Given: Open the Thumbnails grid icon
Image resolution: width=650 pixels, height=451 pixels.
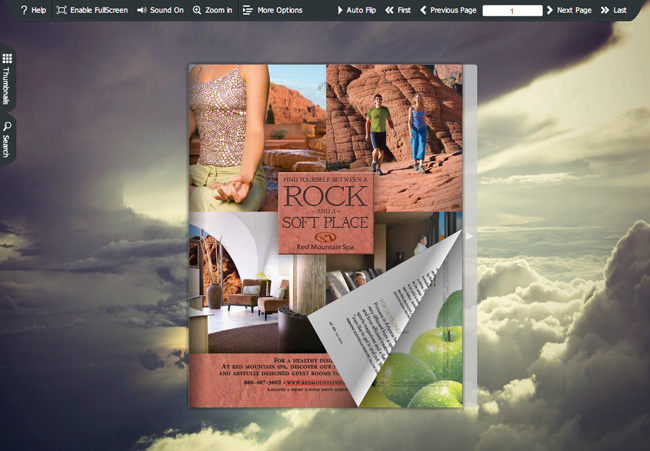Looking at the screenshot, I should click(x=7, y=58).
